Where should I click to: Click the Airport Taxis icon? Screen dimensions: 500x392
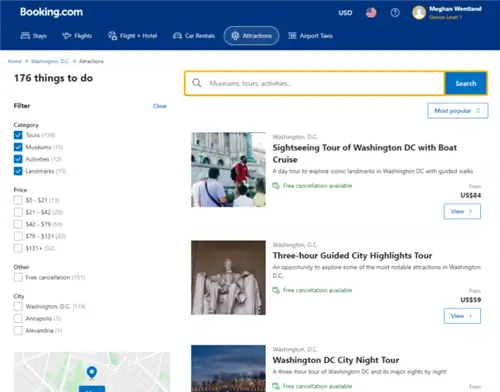tap(292, 36)
